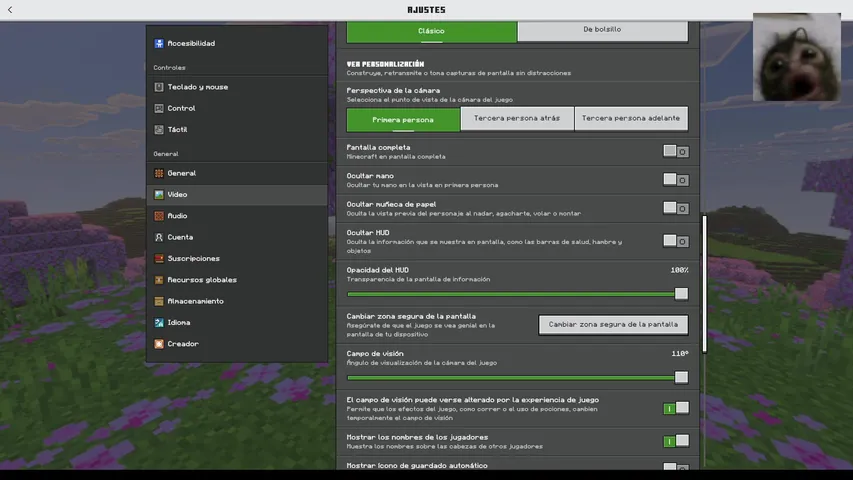
Task: Choose Primera persona camera perspective
Action: click(403, 119)
